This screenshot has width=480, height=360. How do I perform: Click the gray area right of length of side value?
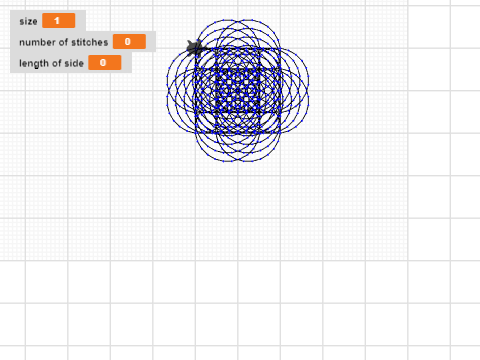coord(126,63)
